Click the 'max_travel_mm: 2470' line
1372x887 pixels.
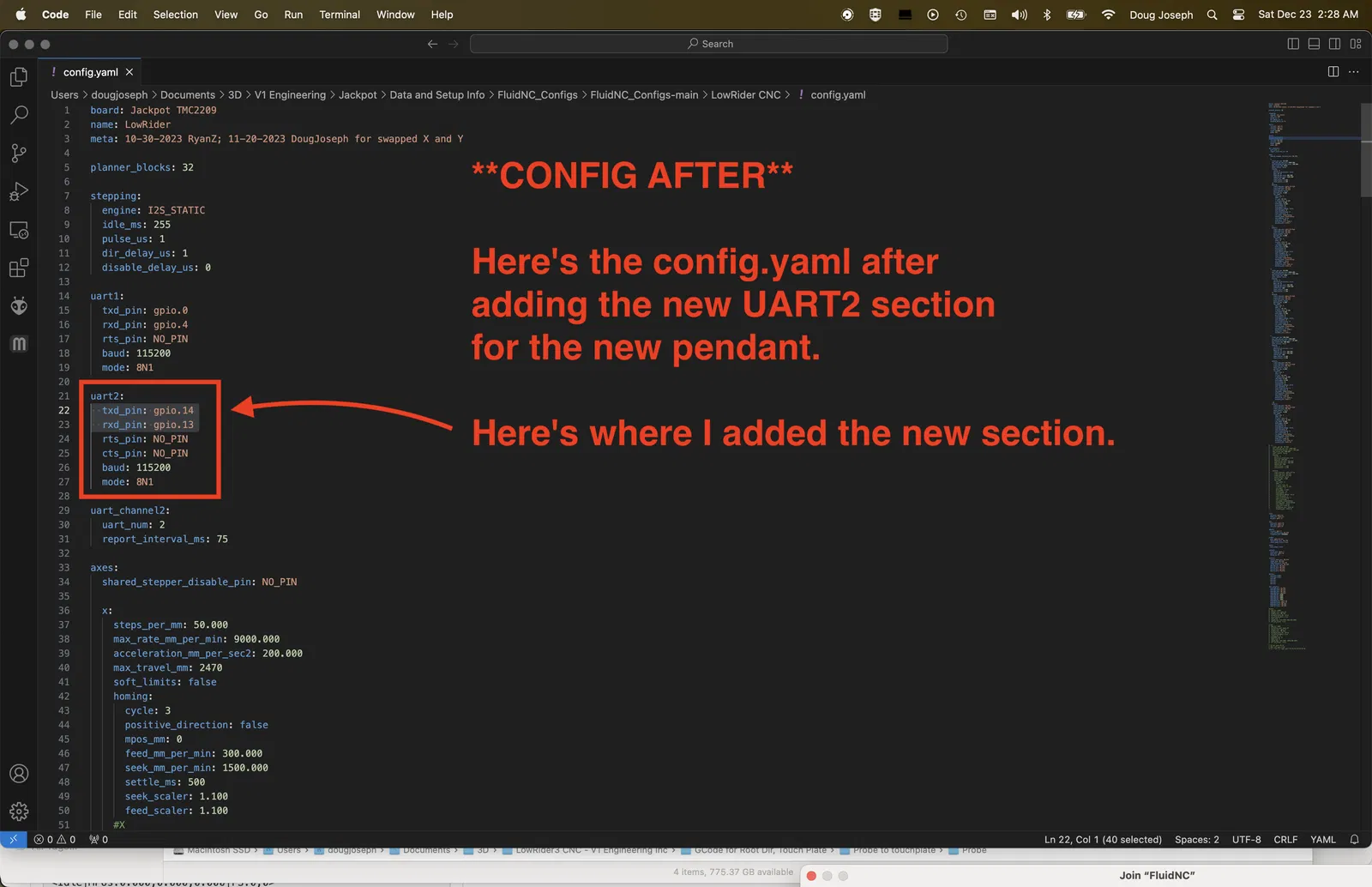(x=168, y=668)
